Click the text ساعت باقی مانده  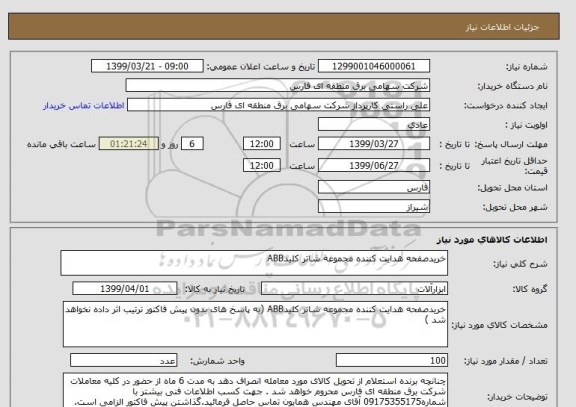click(61, 144)
